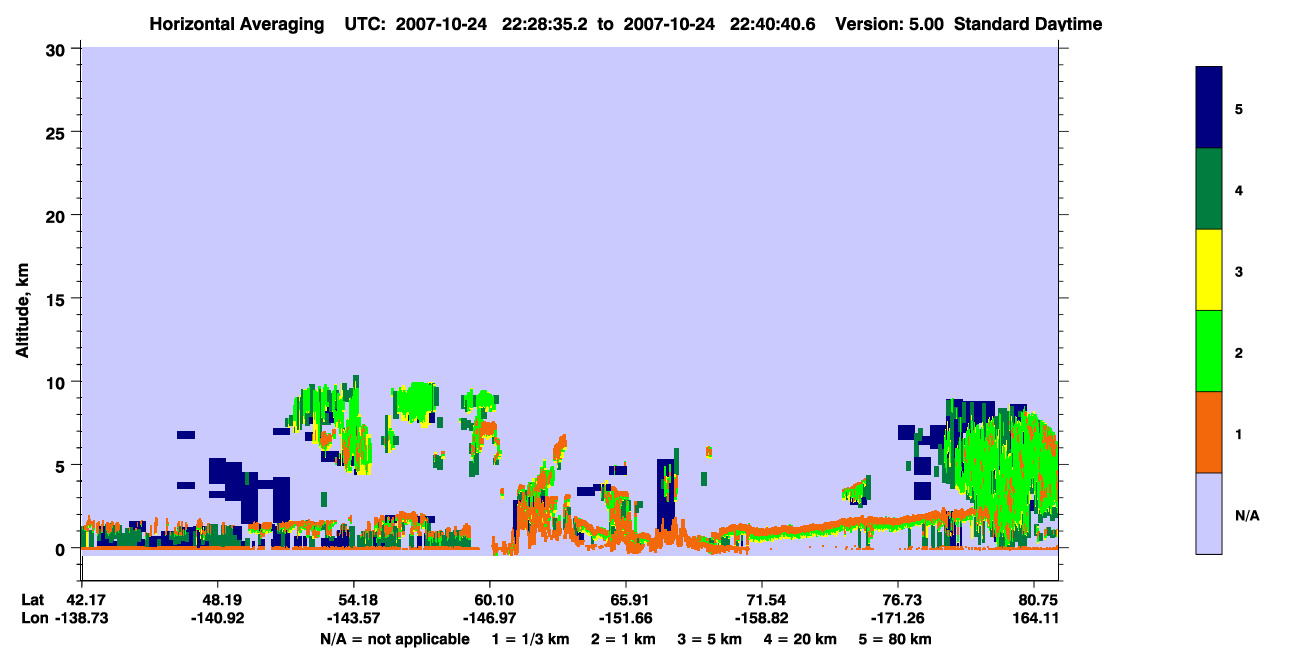Screen dimensions: 1300x667
Task: Click the colorbar number label 5
Action: pos(1239,108)
